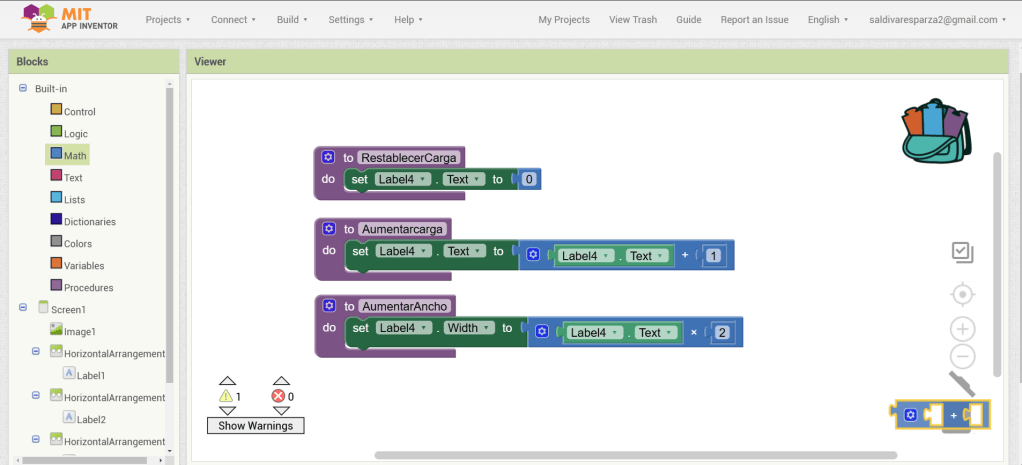Open the backpack icon in the viewer
The image size is (1022, 465).
[x=935, y=130]
